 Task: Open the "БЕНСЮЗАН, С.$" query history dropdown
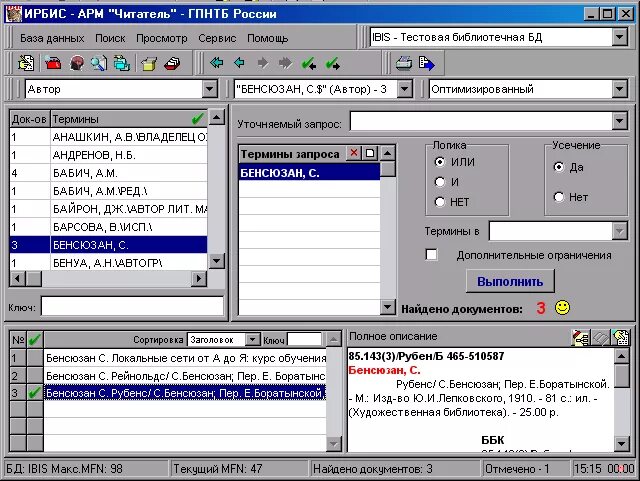(x=404, y=89)
